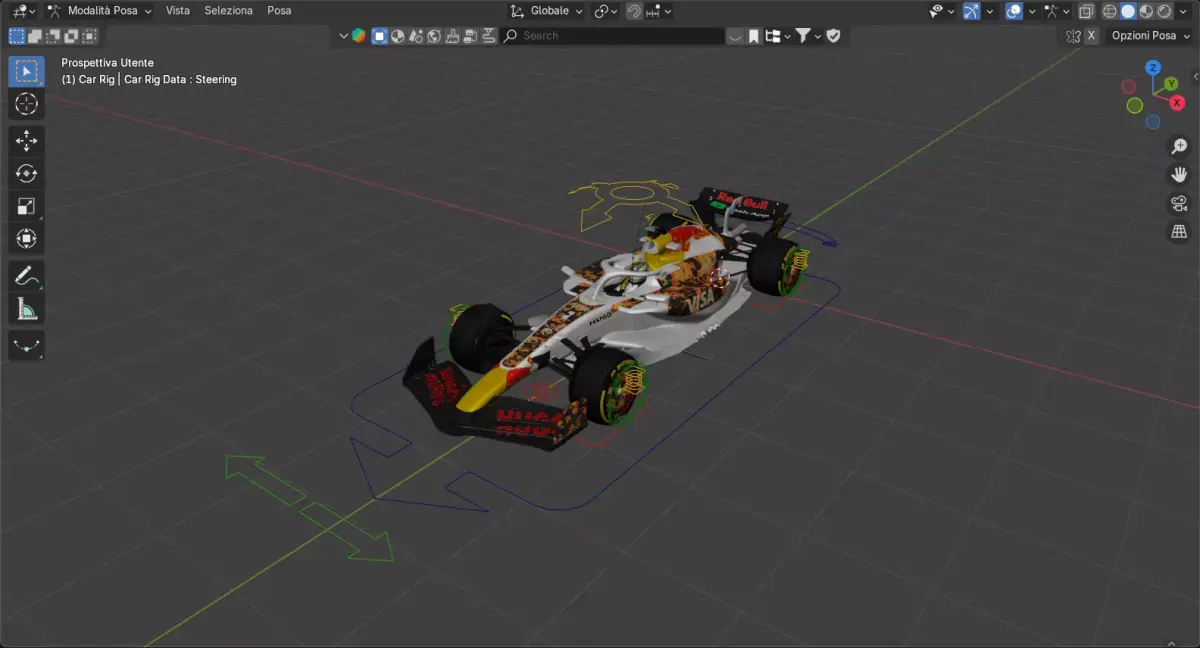1200x648 pixels.
Task: Open the funnel filter dropdown
Action: tap(807, 36)
